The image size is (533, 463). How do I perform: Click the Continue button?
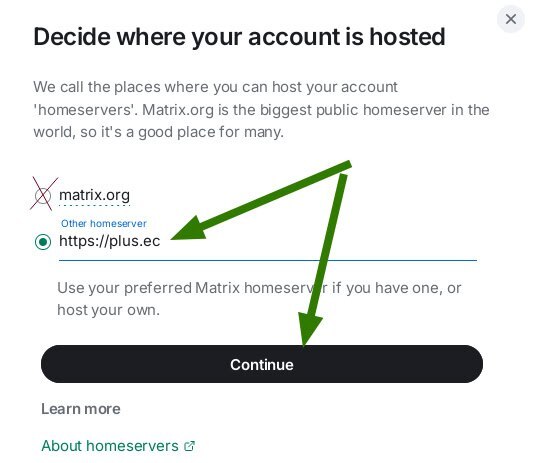pyautogui.click(x=262, y=364)
